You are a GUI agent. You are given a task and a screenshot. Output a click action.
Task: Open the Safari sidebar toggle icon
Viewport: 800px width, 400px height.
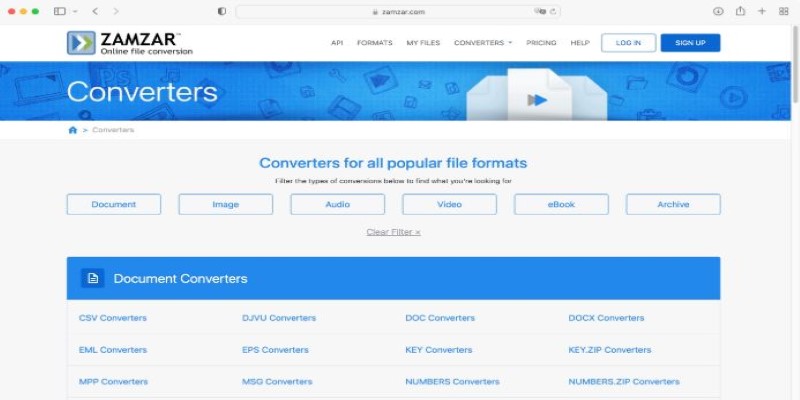click(x=60, y=11)
